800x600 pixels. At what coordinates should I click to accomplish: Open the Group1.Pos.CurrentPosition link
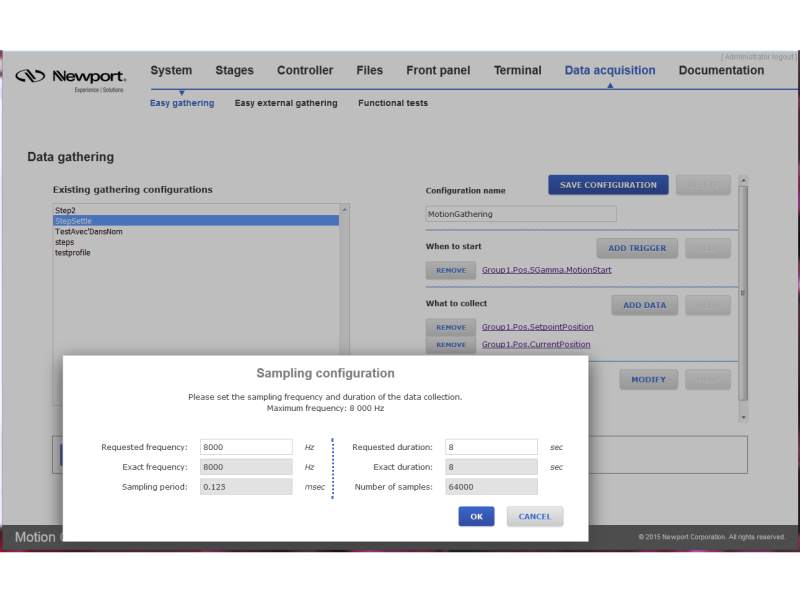(x=536, y=345)
